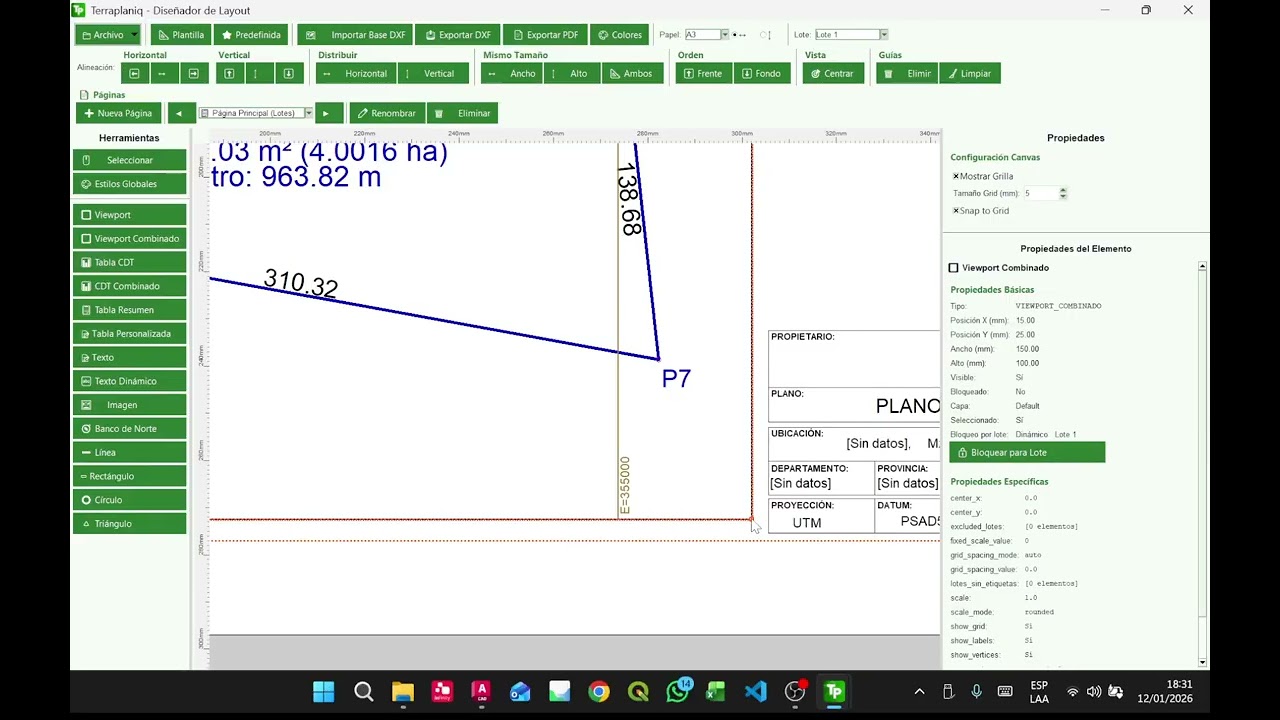Viewport: 1280px width, 720px height.
Task: Create a Nueva Página
Action: [x=119, y=113]
